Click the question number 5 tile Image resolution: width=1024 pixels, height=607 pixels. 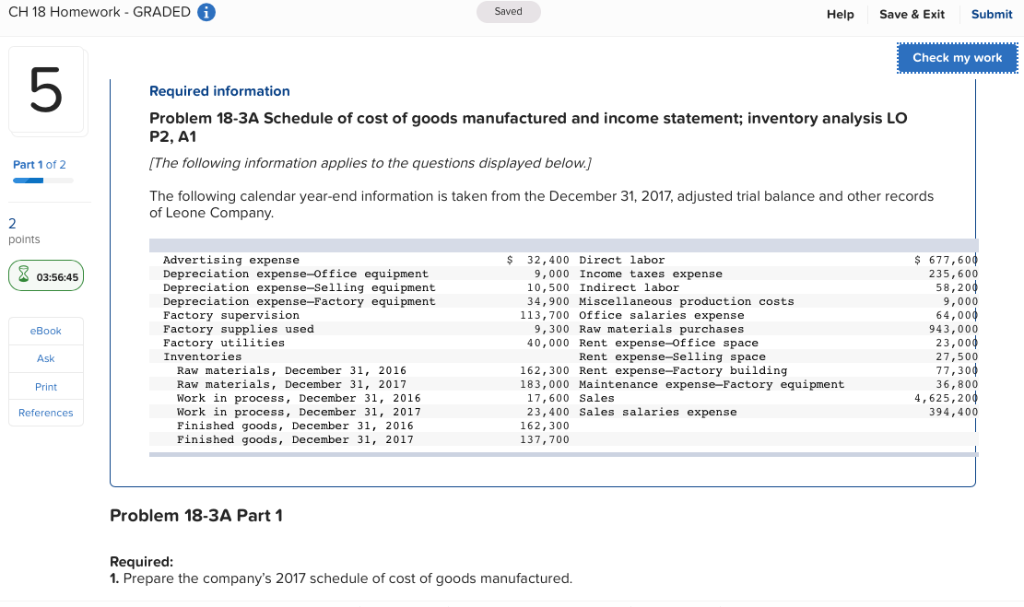(x=46, y=92)
